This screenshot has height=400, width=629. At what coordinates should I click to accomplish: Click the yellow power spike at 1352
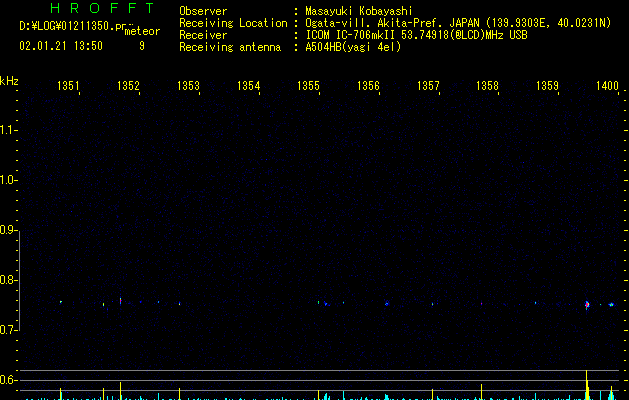(120, 391)
